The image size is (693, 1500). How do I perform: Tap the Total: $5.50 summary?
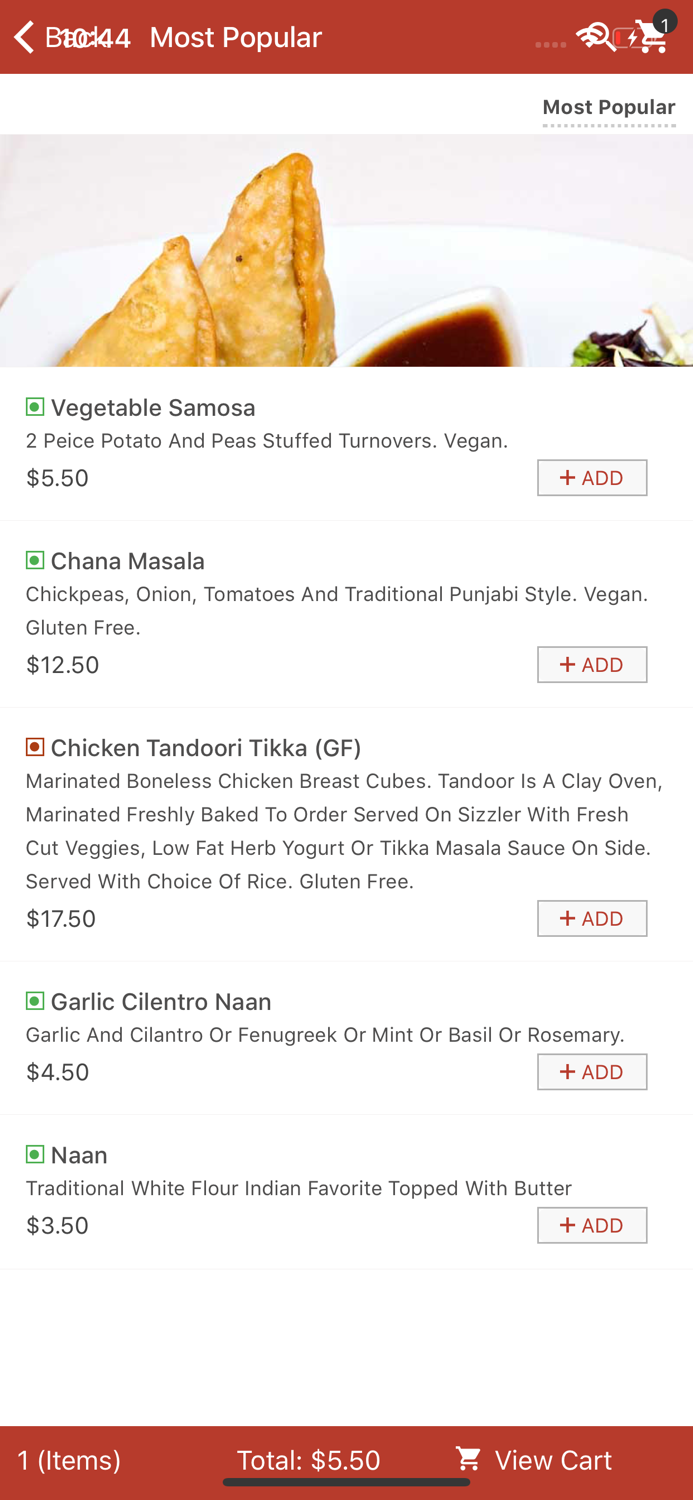(308, 1460)
